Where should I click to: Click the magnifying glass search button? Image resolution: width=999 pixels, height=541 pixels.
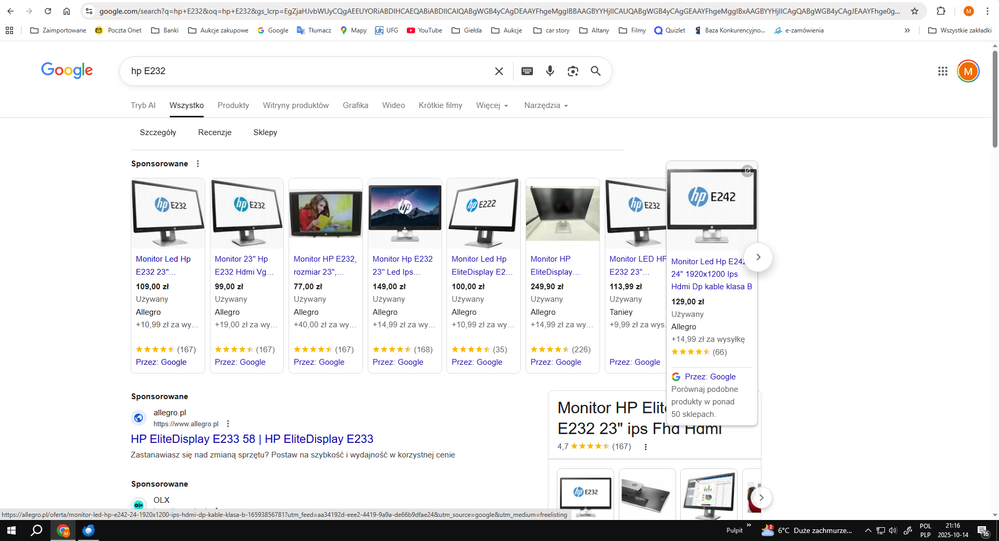(596, 71)
